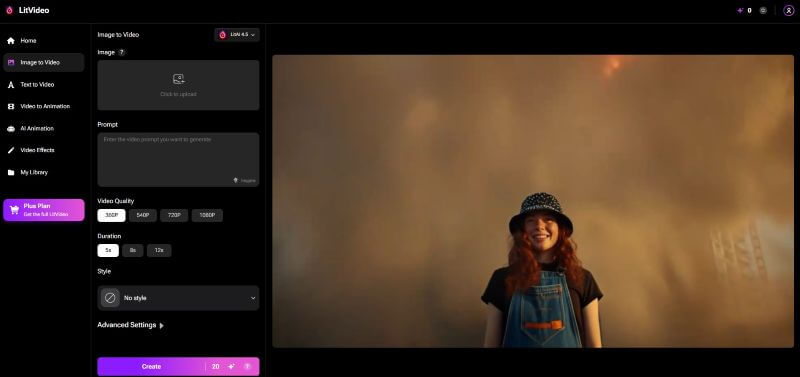Set duration to 5s

click(108, 250)
